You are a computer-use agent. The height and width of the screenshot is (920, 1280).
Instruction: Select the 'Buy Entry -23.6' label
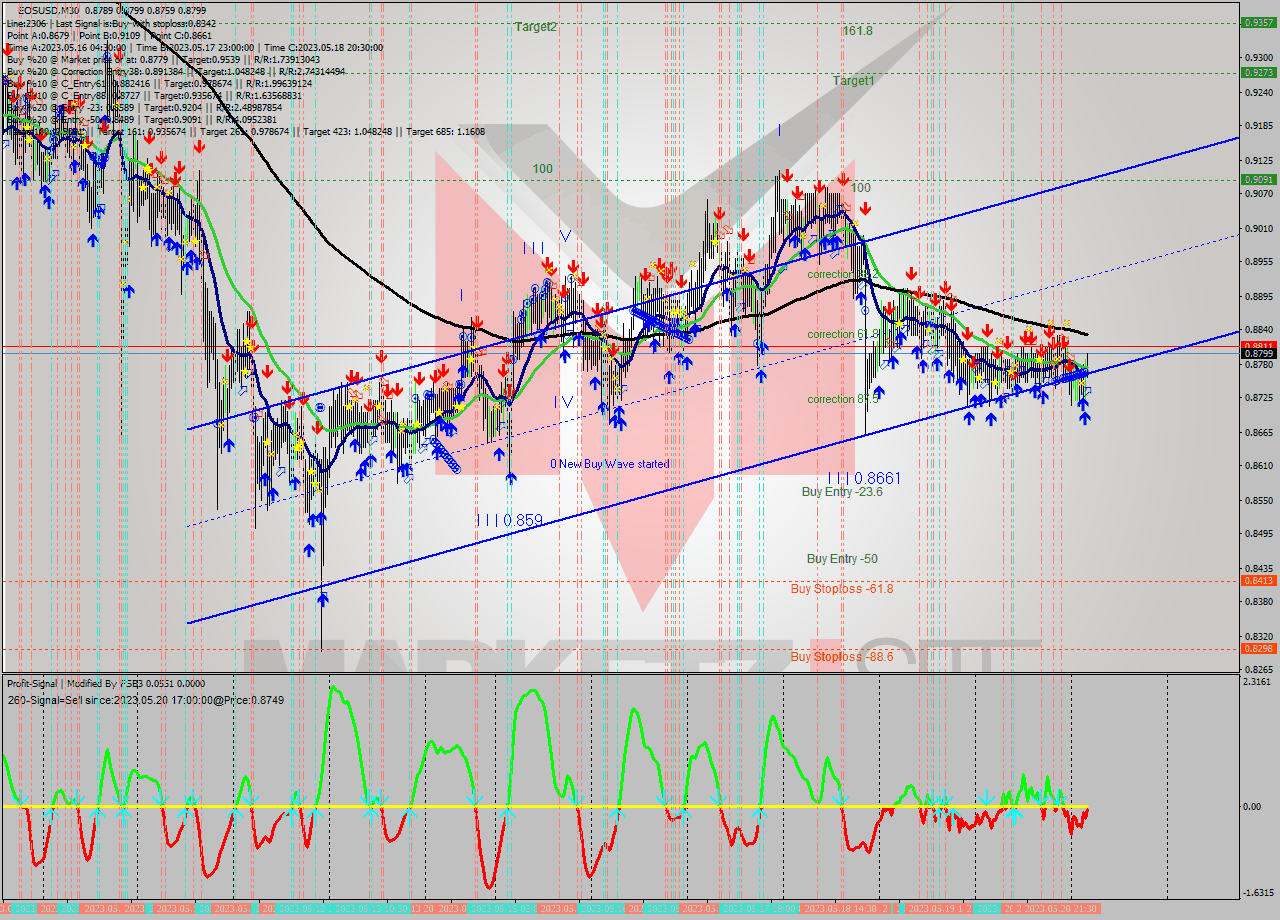coord(842,492)
